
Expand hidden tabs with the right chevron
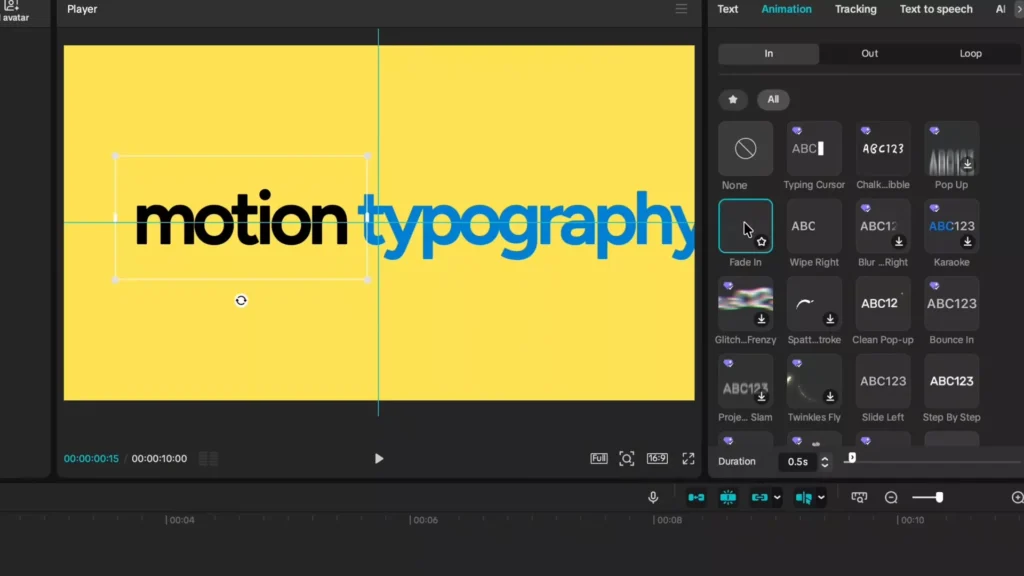pyautogui.click(x=1018, y=9)
